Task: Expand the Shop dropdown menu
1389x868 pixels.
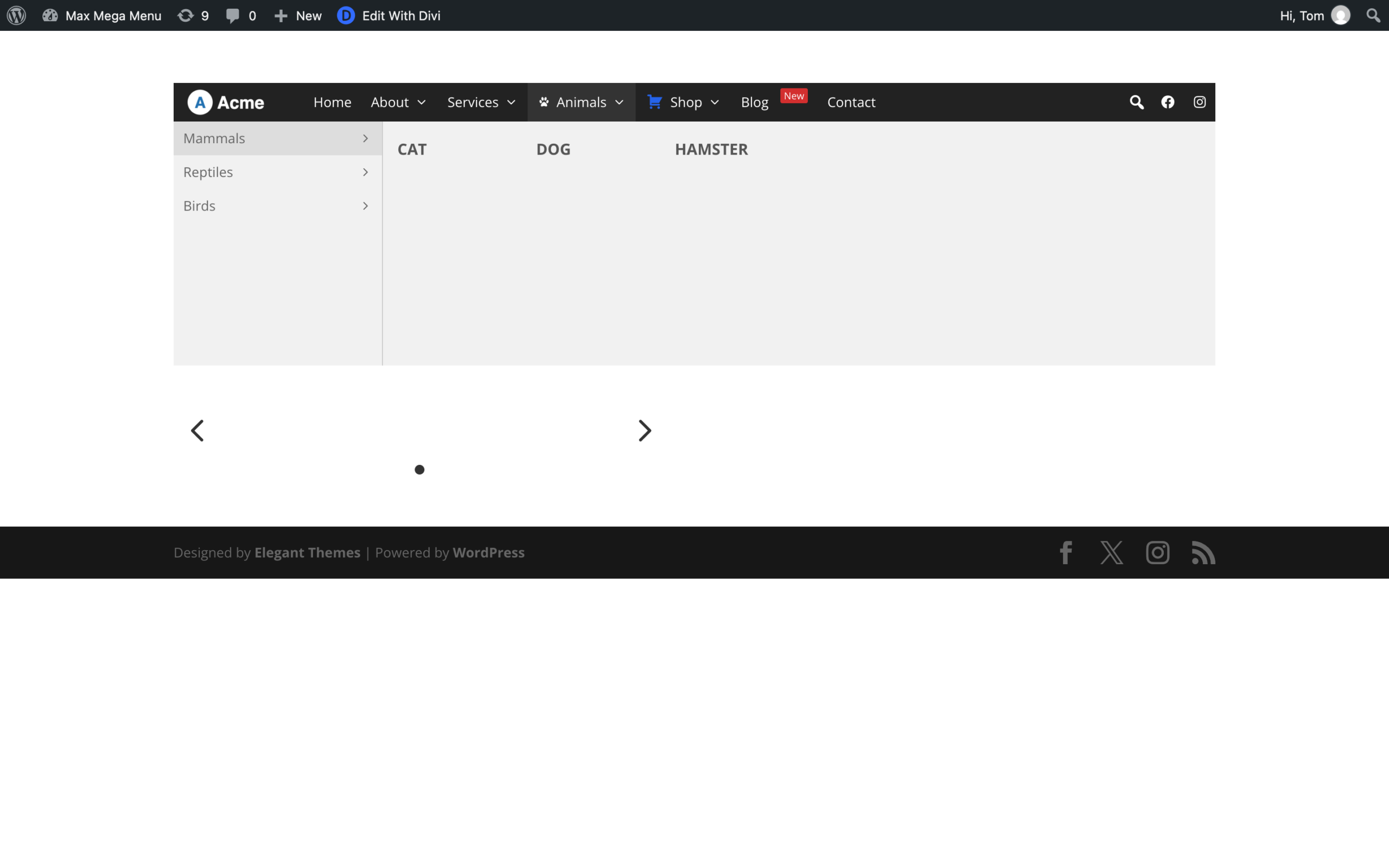Action: point(683,102)
